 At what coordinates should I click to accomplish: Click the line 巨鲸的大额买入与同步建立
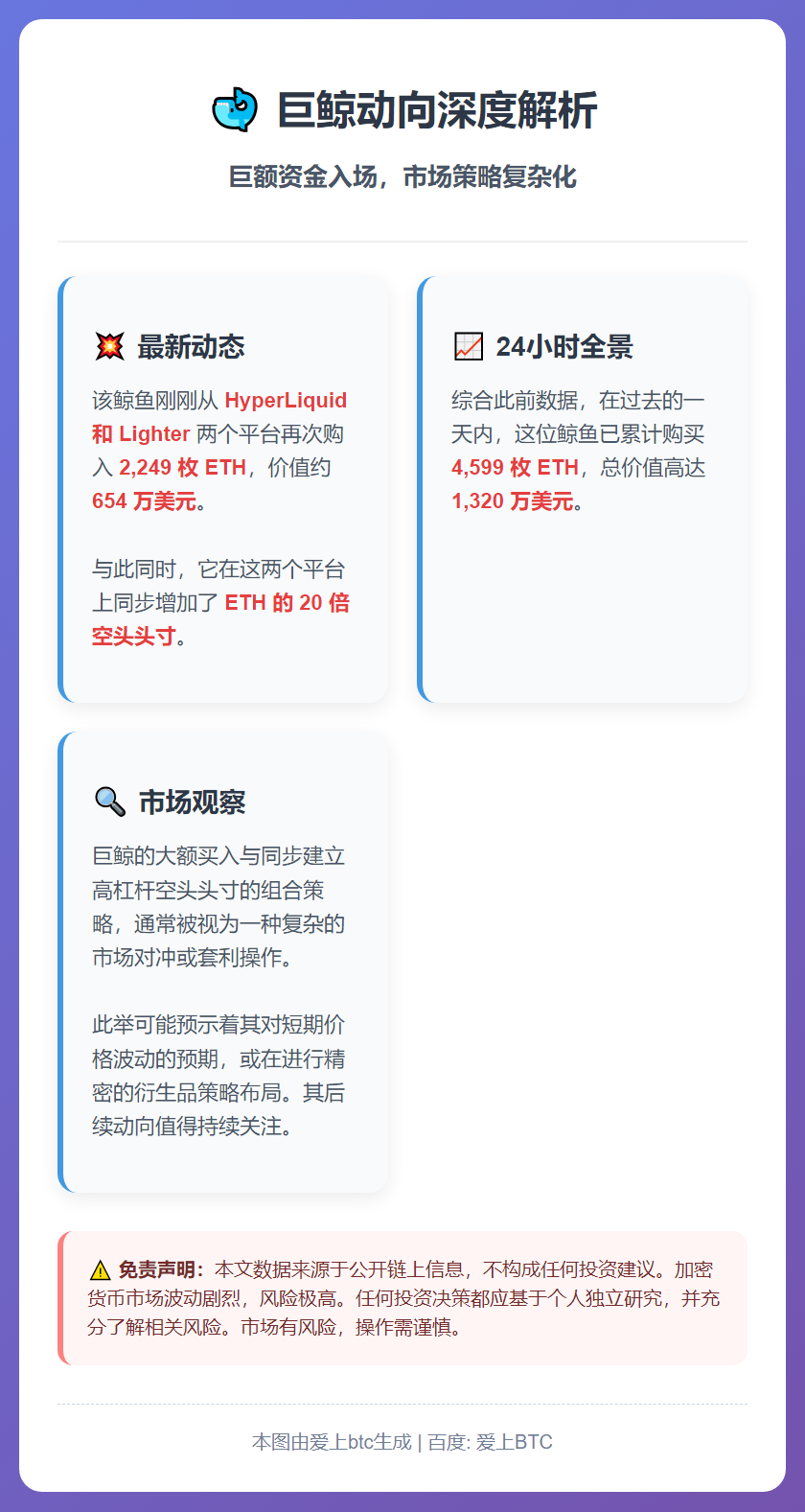(218, 856)
